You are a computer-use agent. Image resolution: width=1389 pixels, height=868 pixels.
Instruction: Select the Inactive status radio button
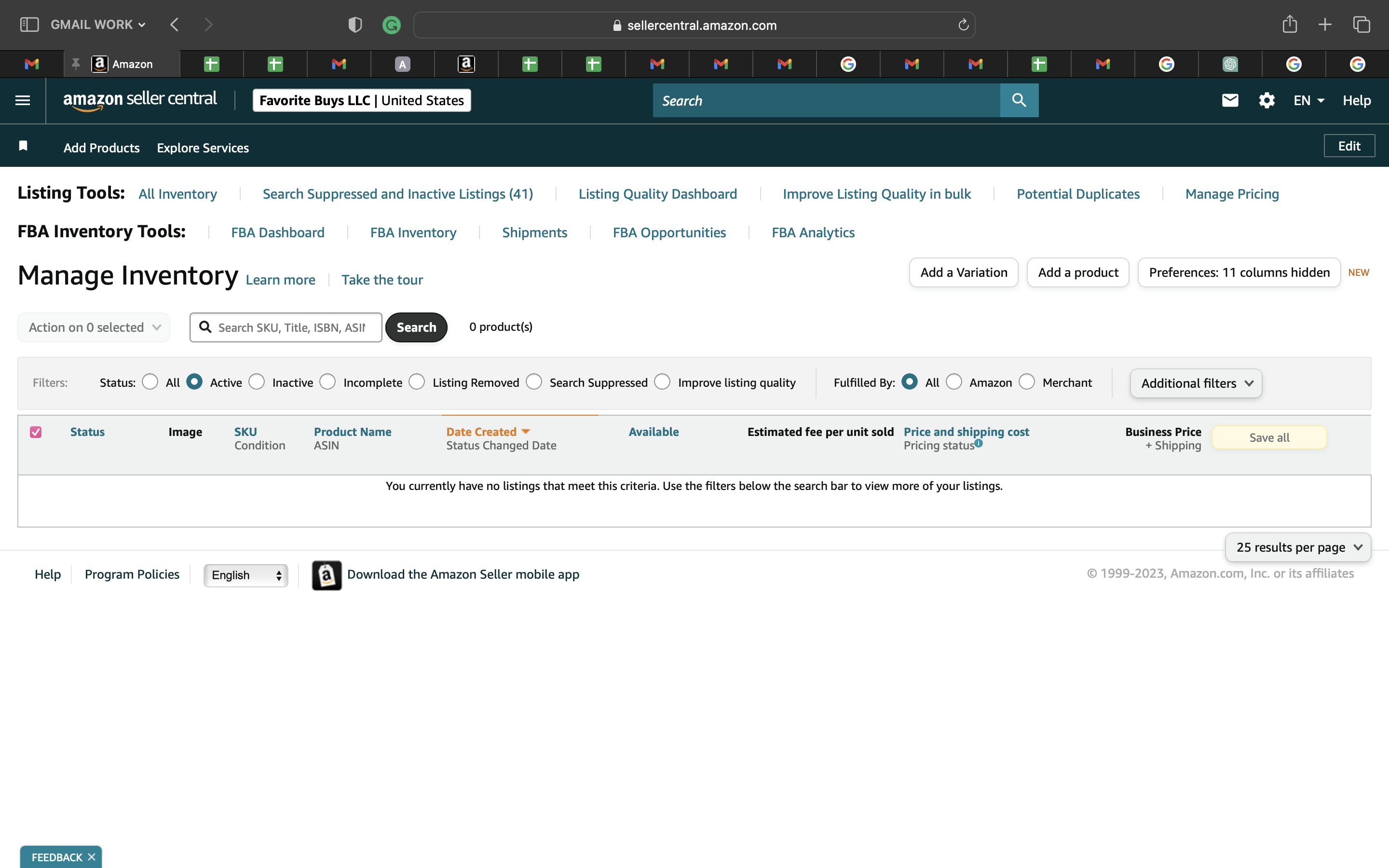click(257, 382)
